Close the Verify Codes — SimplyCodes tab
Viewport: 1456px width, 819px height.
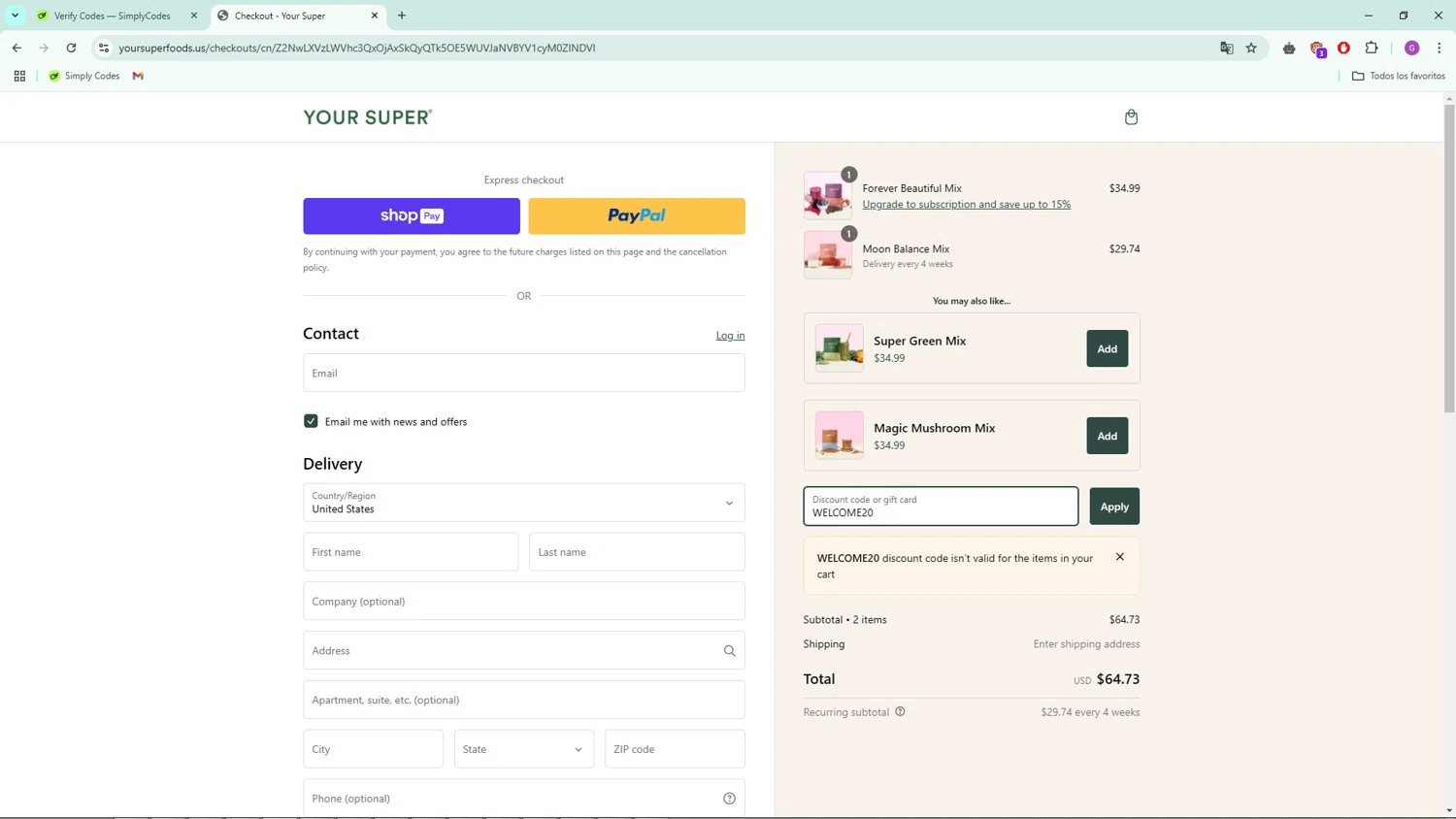tap(194, 16)
